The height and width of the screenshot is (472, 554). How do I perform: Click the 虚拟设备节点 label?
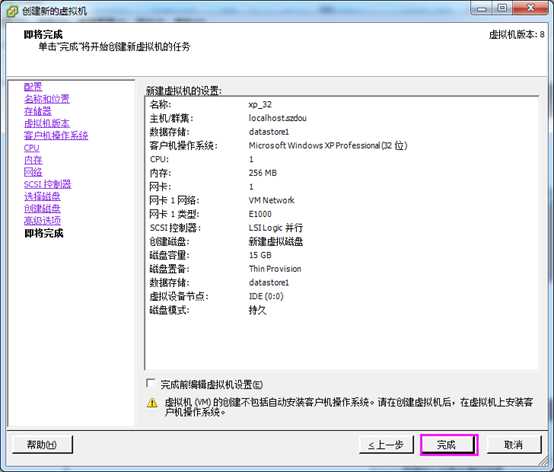pos(179,296)
